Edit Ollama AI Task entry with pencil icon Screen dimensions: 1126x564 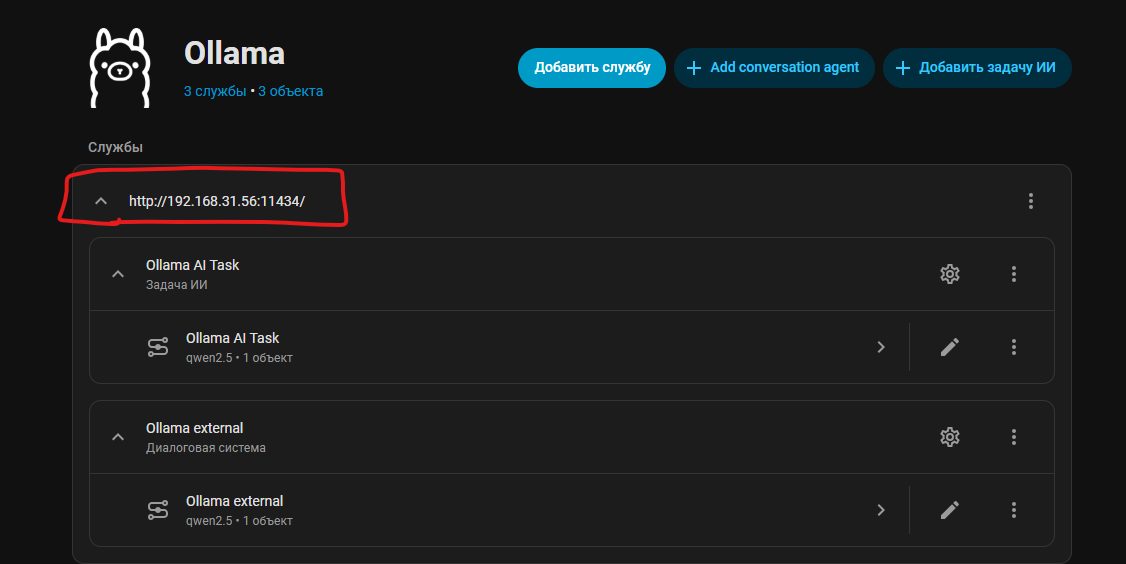949,347
